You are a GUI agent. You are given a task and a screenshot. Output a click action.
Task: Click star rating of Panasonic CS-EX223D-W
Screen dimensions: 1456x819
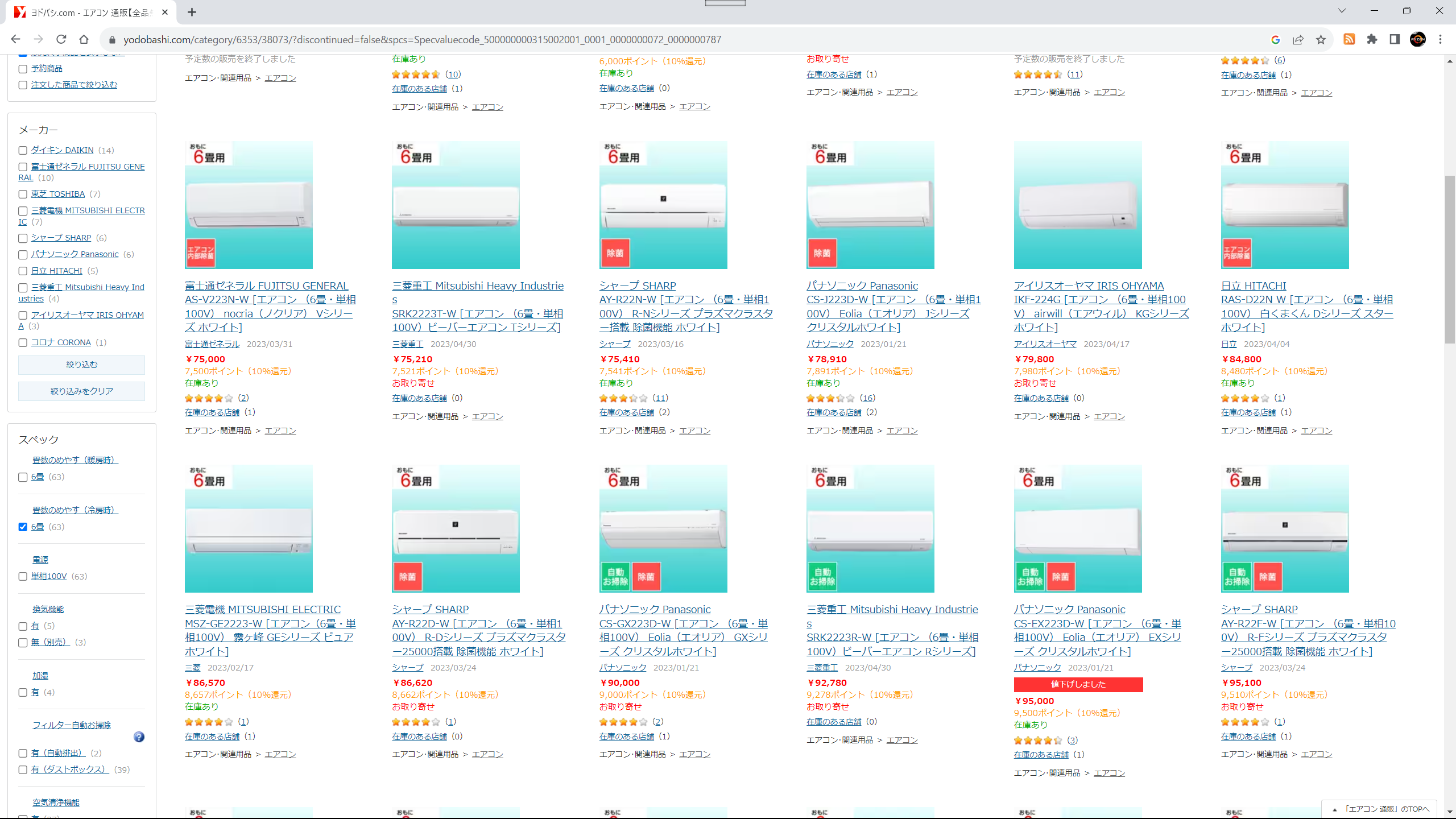[1038, 741]
